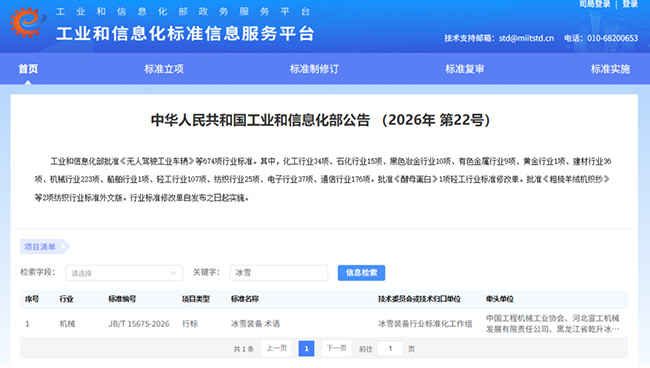Screen dimensions: 650x368
Task: Click the 信息检索 search button
Action: coord(361,273)
